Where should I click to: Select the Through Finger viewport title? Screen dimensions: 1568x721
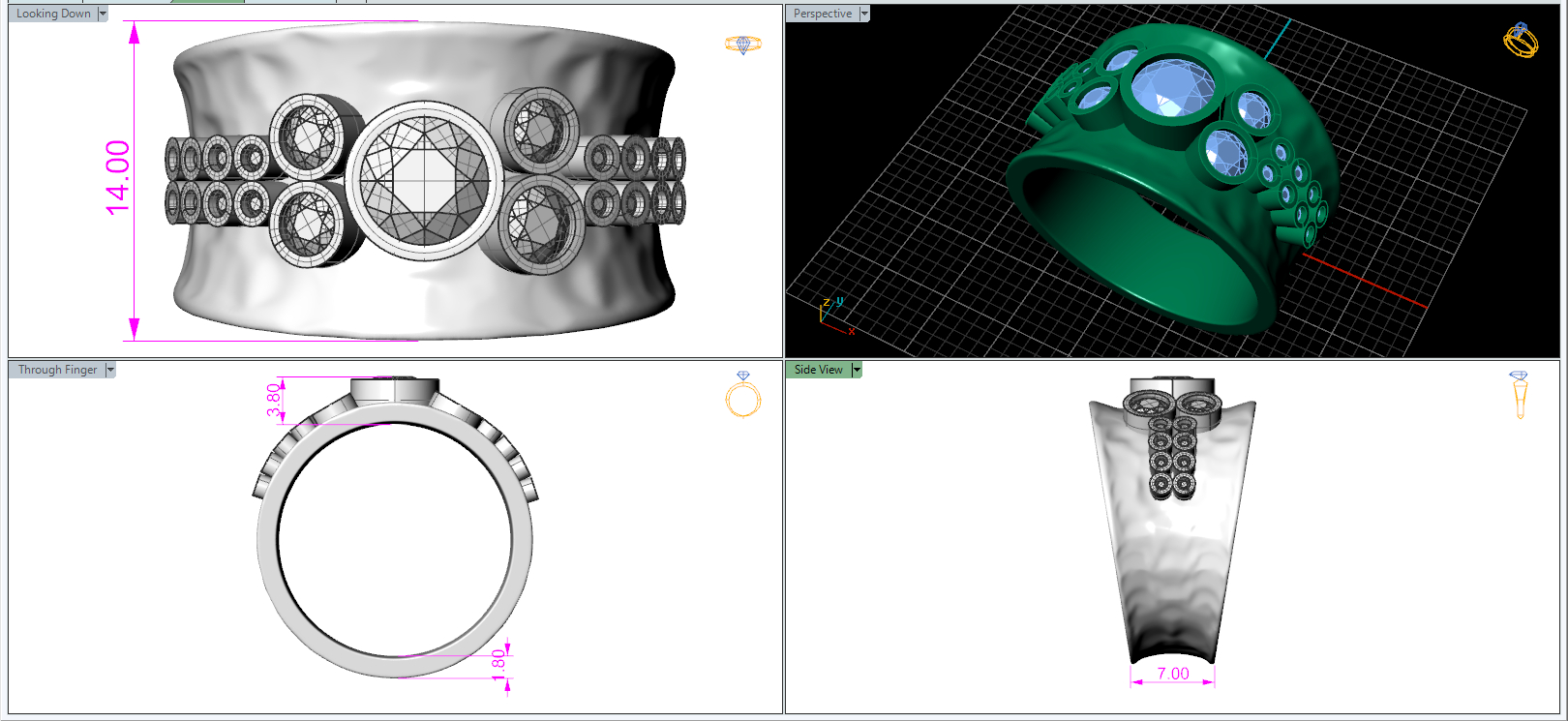[57, 370]
